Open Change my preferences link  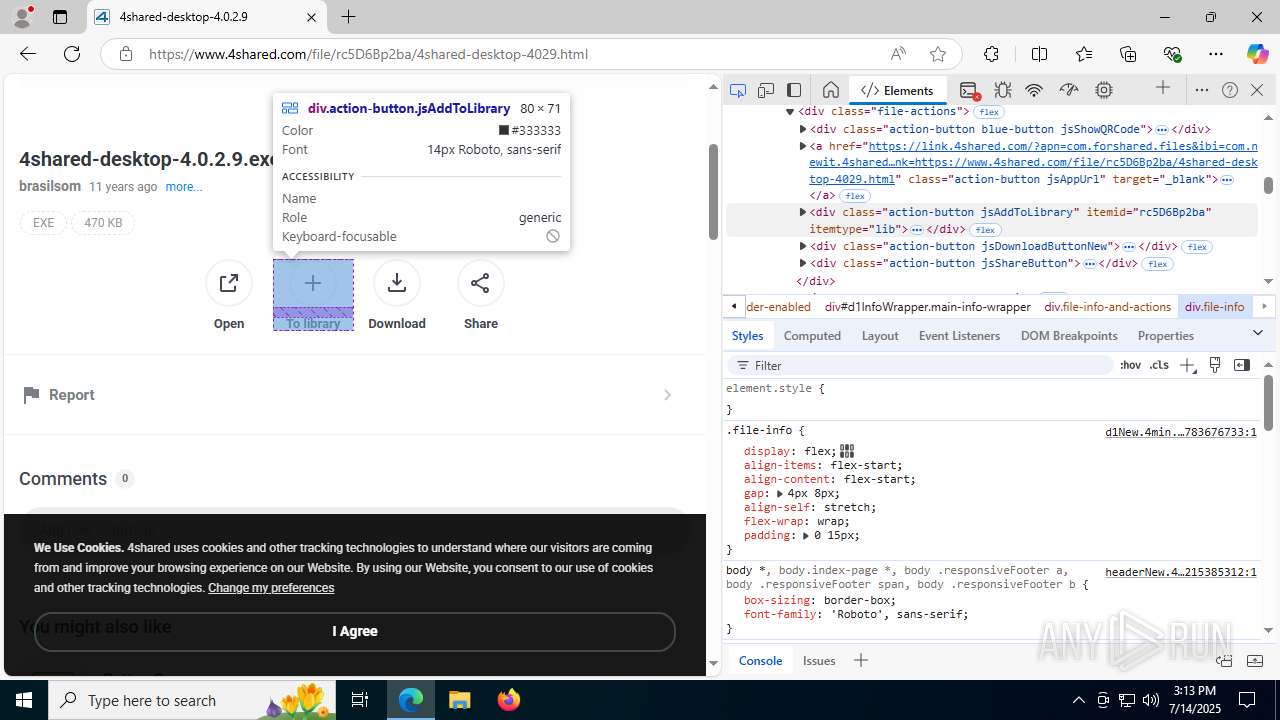tap(271, 588)
